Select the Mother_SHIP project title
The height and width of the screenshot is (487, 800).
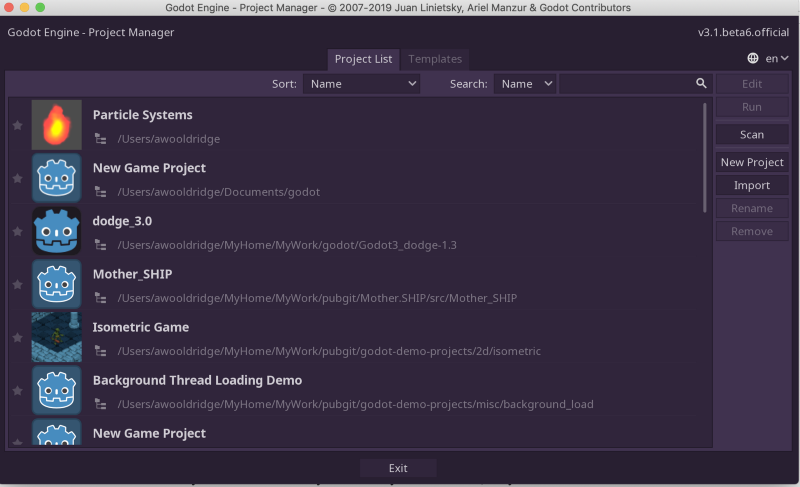tap(132, 274)
